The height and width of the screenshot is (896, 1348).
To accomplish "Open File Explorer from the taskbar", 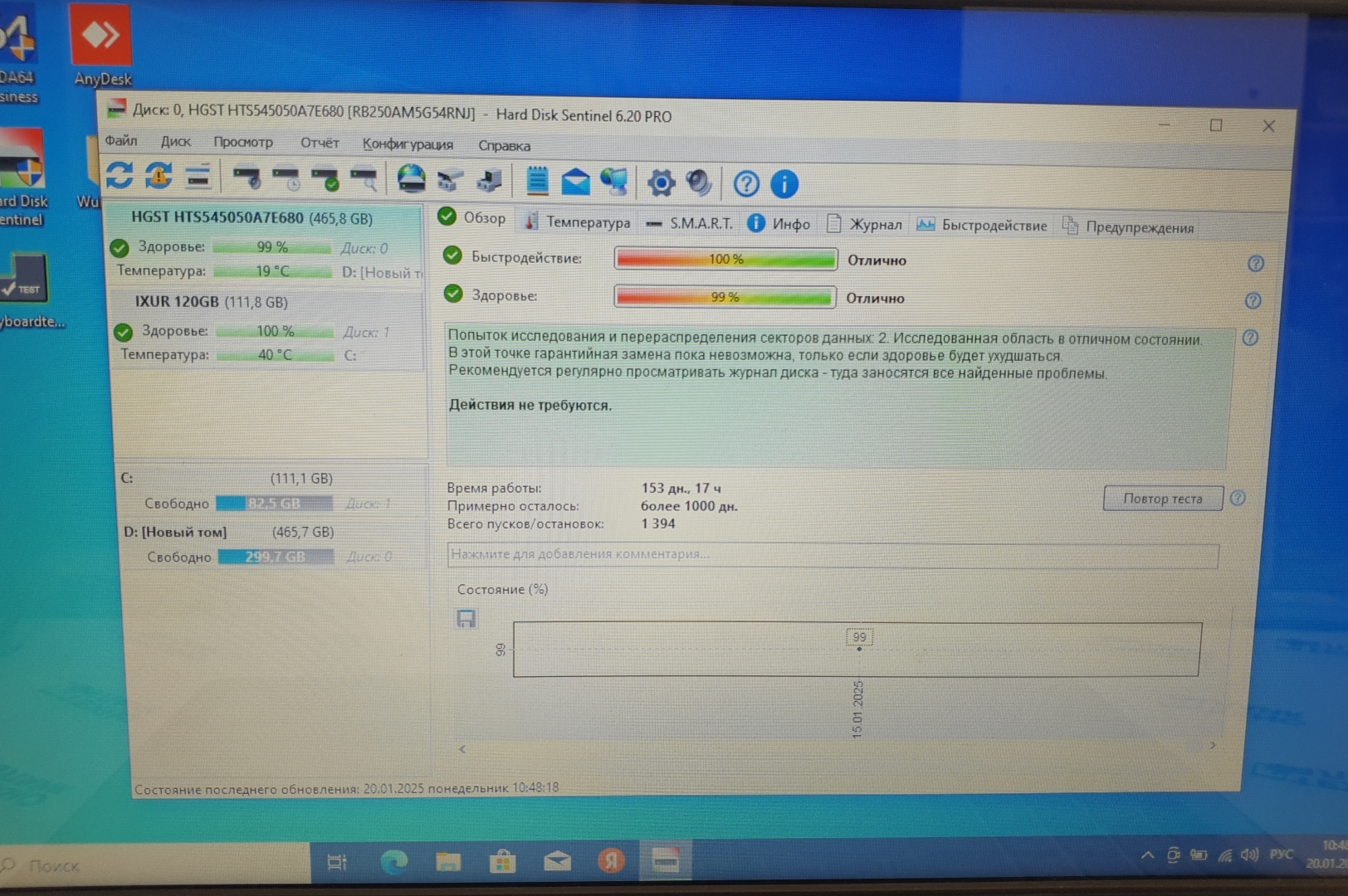I will pyautogui.click(x=448, y=863).
